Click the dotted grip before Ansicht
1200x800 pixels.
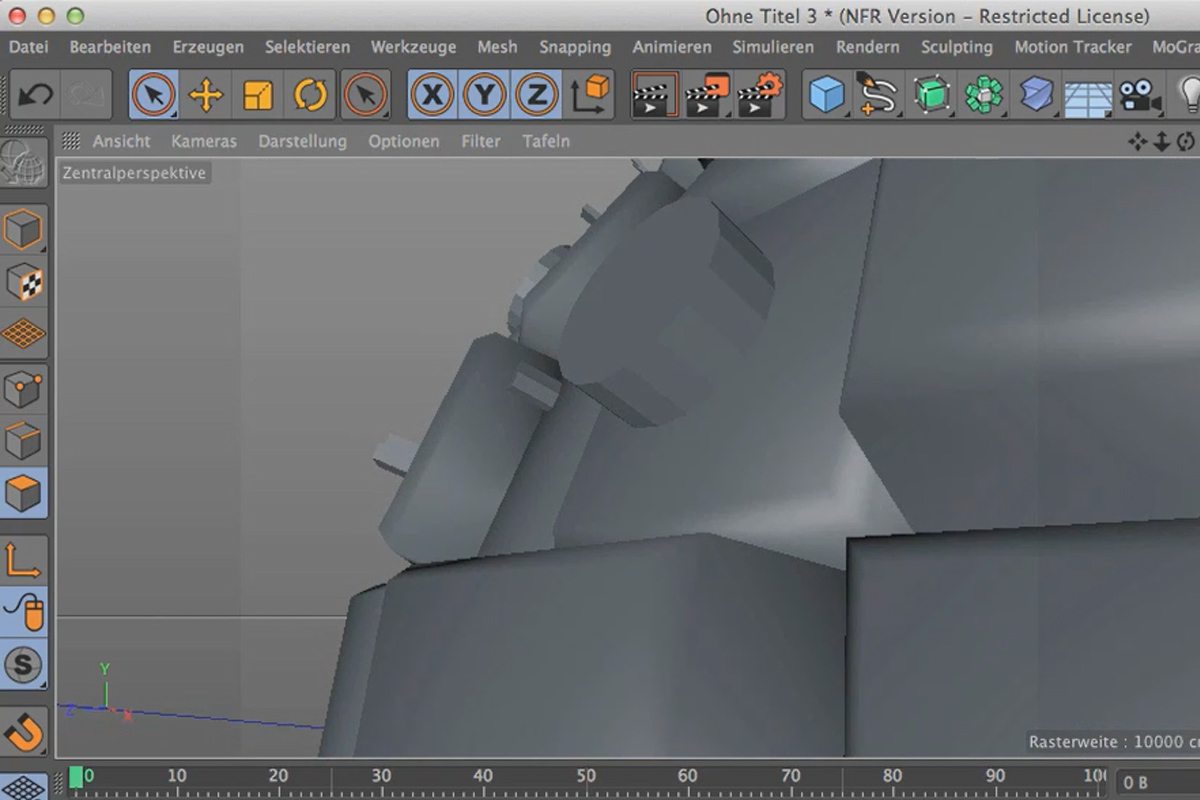click(71, 141)
